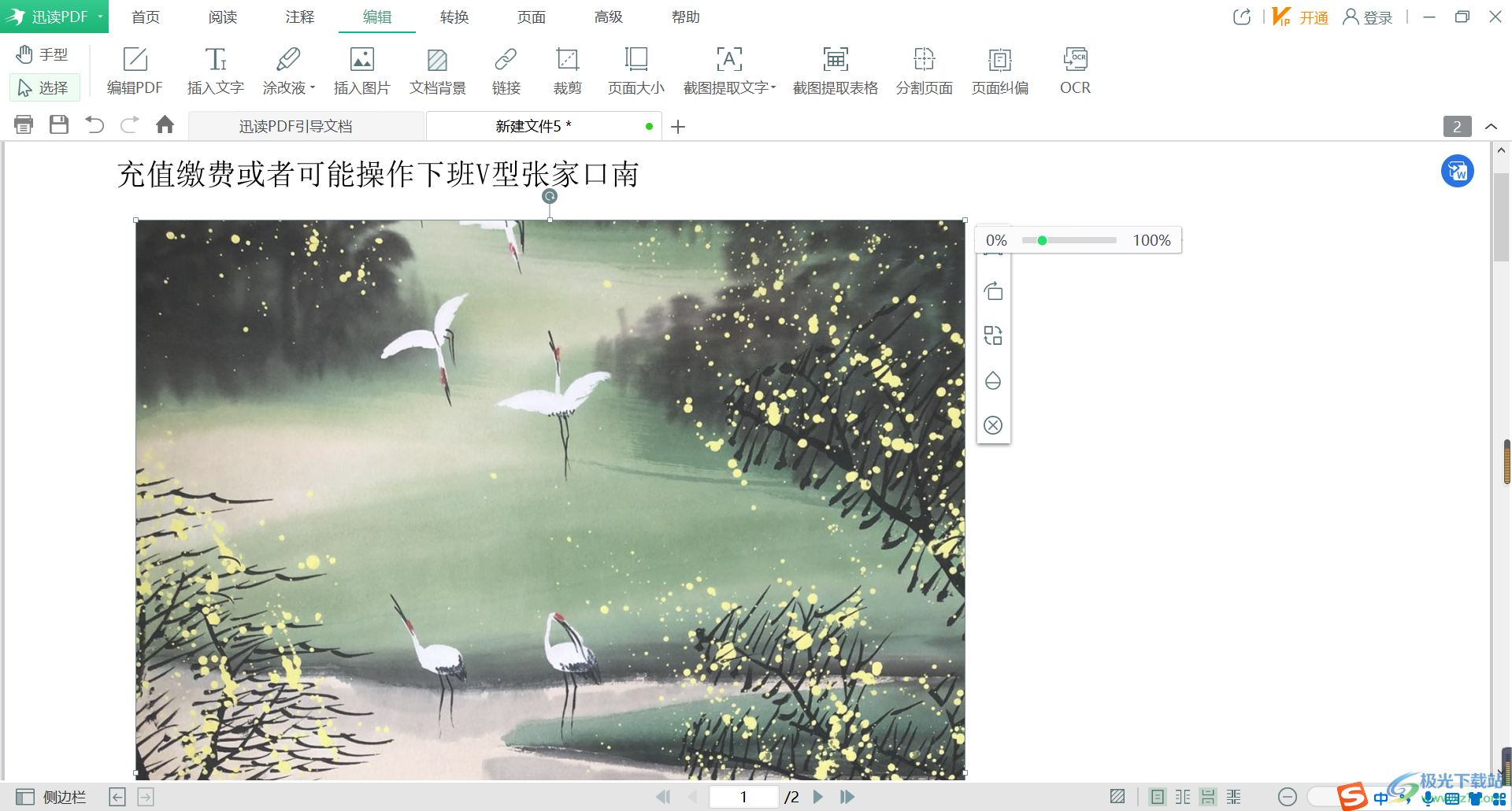Select the 裁剪 crop tool
The height and width of the screenshot is (811, 1512).
567,71
